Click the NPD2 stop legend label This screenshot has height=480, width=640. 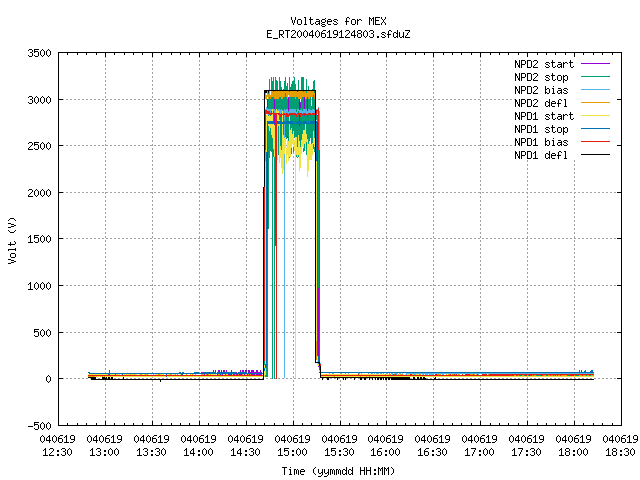[x=541, y=77]
